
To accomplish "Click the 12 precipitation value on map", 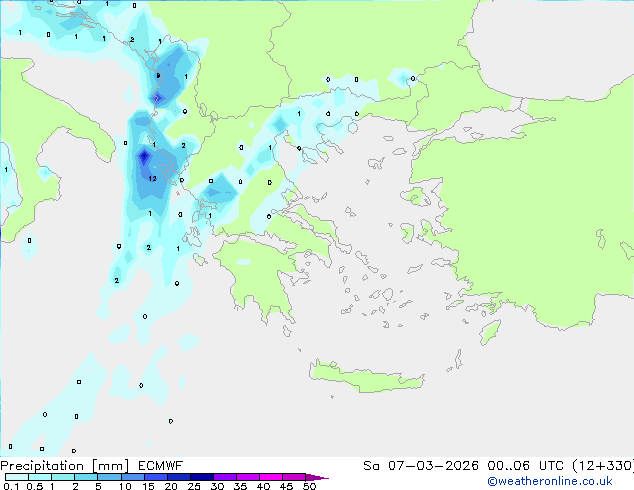I will pos(152,179).
